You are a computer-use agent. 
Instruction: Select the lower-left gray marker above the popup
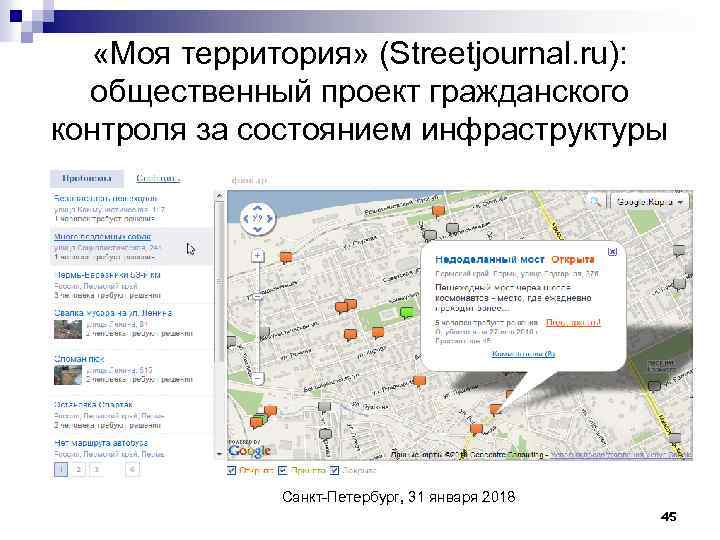coord(430,236)
